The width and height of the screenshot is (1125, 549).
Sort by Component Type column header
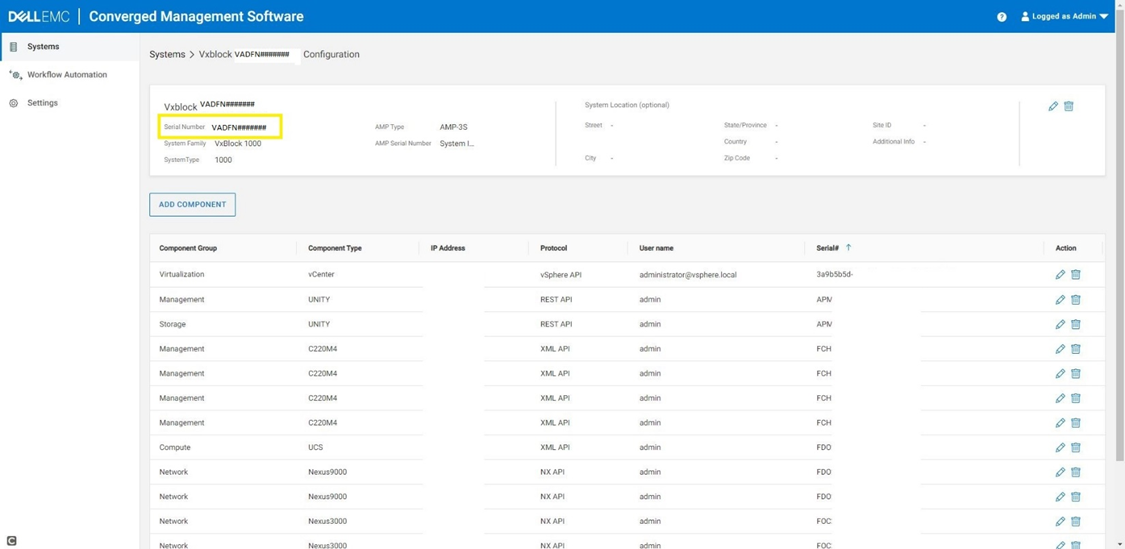[335, 248]
